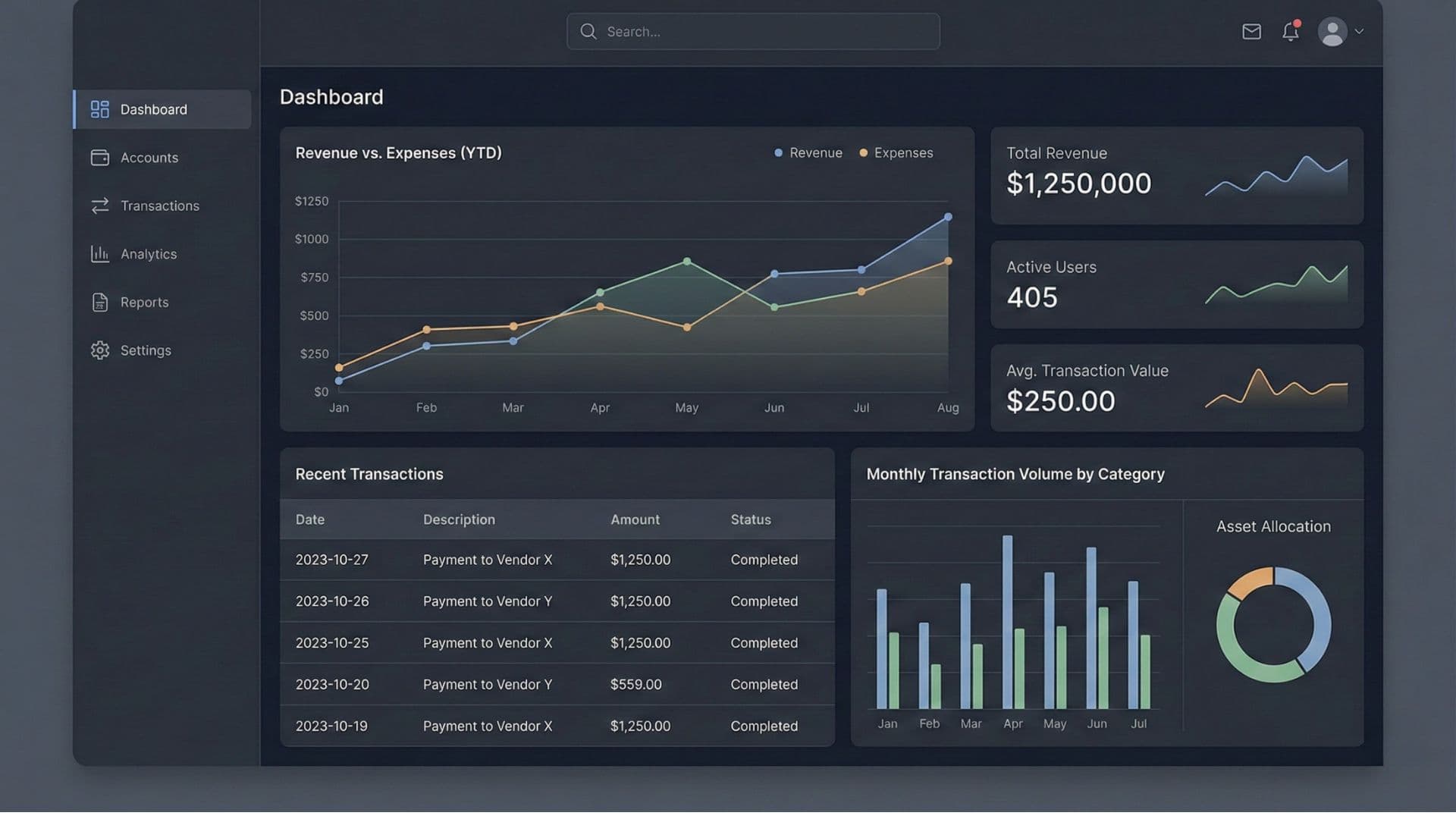This screenshot has height=819, width=1456.
Task: Open the account avatar dropdown
Action: 1332,31
